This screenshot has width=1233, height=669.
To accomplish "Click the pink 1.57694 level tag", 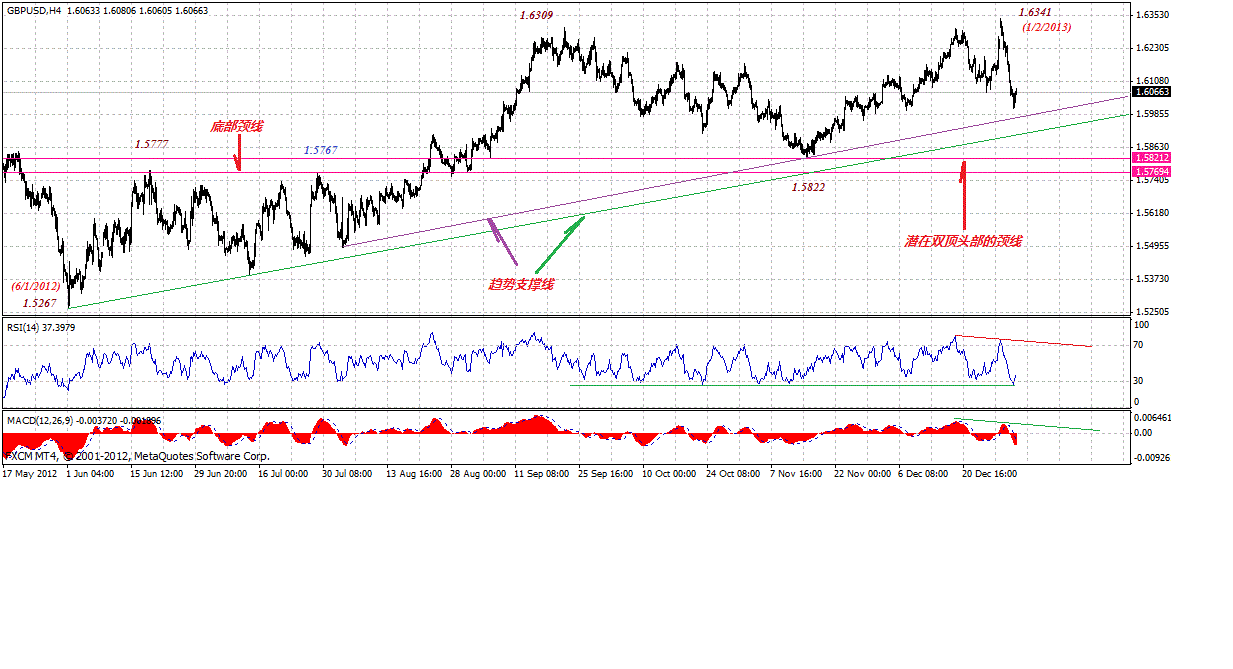I will coord(1152,172).
